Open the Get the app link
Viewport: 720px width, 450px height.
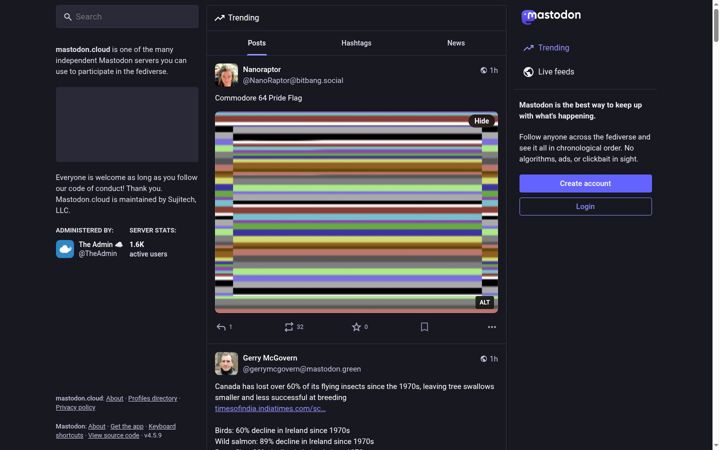pos(127,427)
